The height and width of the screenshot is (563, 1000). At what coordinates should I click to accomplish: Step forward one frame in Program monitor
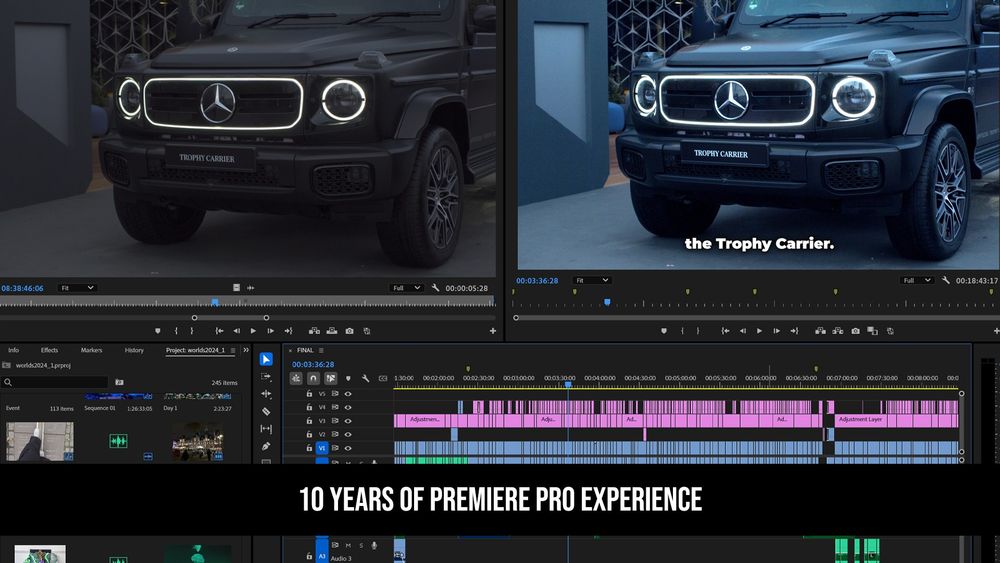coord(776,331)
